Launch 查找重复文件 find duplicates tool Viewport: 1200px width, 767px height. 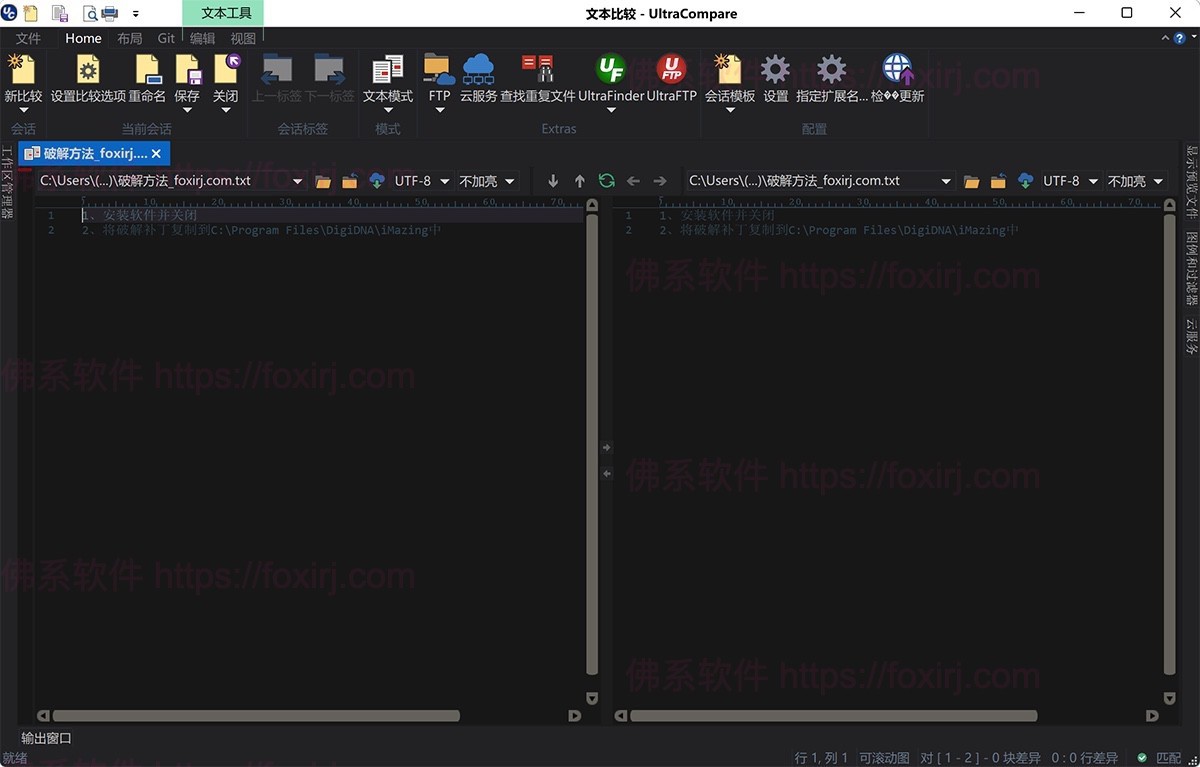(x=538, y=71)
